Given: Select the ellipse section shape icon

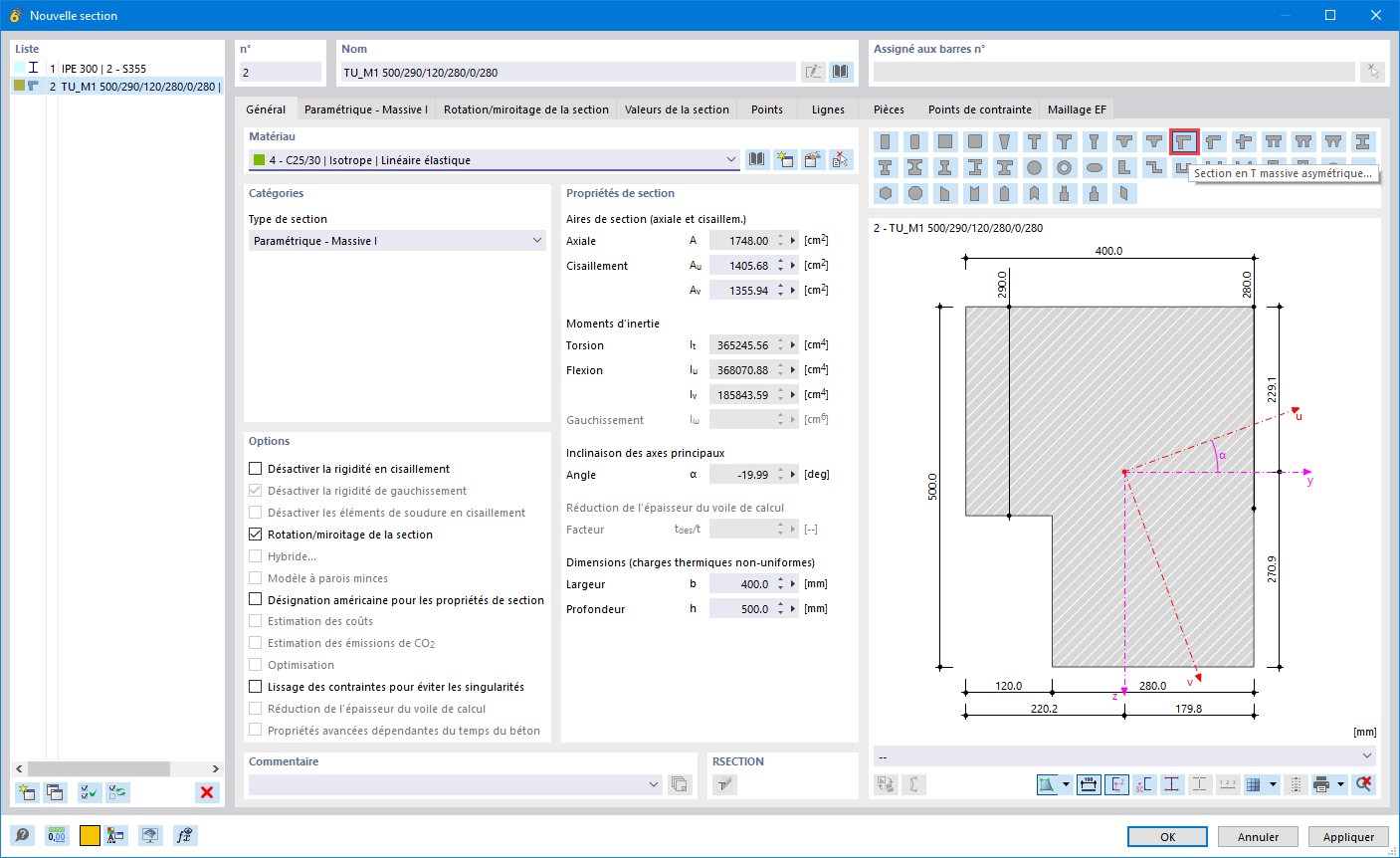Looking at the screenshot, I should 1095,168.
